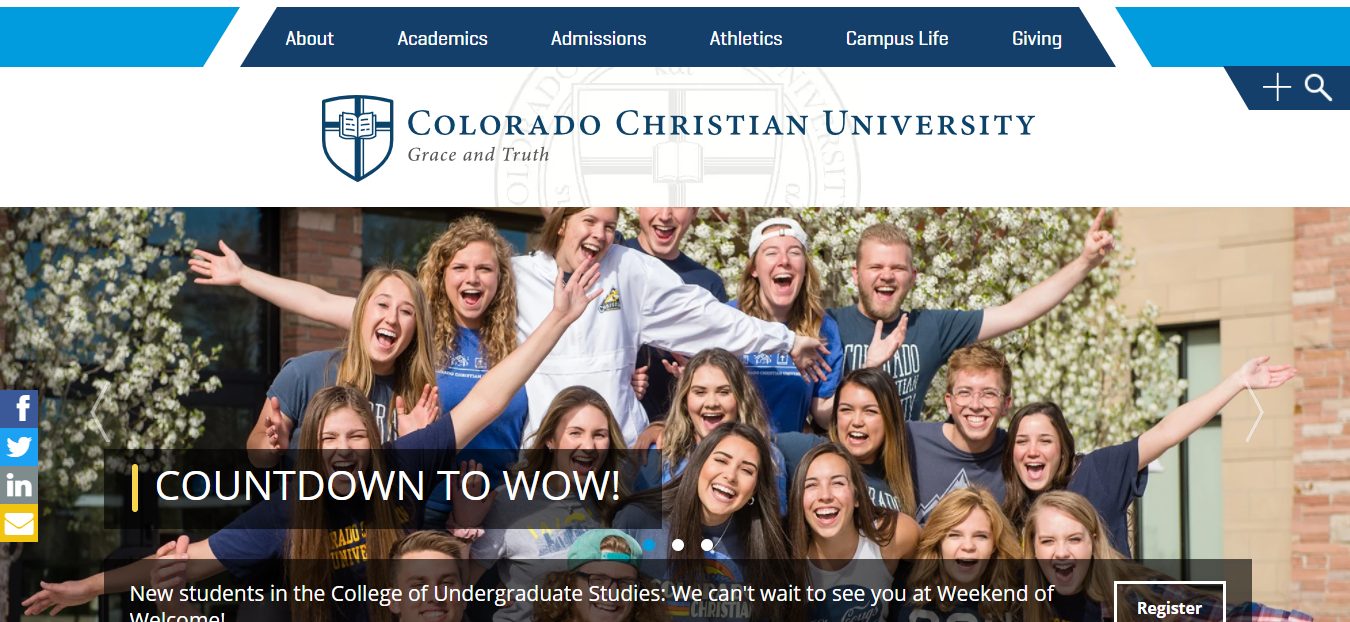Open the Campus Life menu
Screen dimensions: 1350x622
(x=897, y=39)
